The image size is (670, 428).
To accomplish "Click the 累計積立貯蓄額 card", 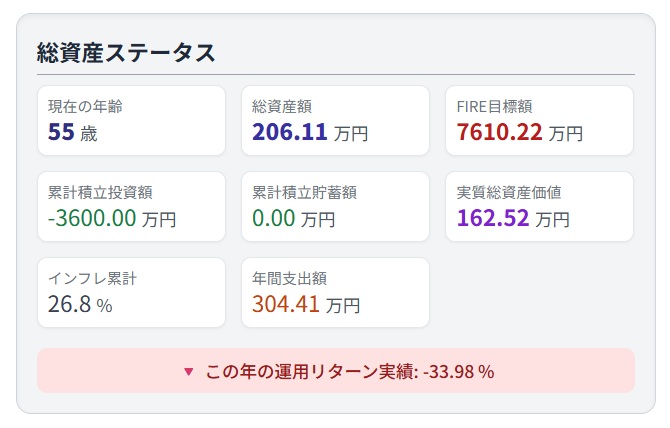I will (x=335, y=206).
